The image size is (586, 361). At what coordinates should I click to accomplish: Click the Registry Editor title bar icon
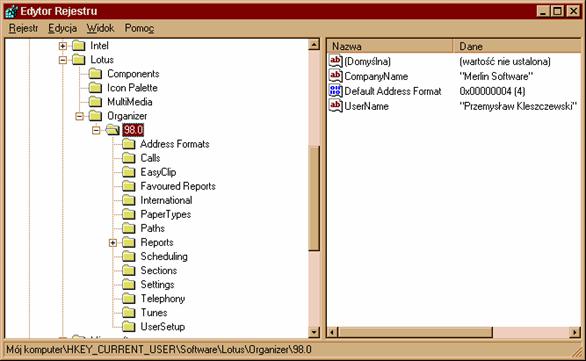11,11
